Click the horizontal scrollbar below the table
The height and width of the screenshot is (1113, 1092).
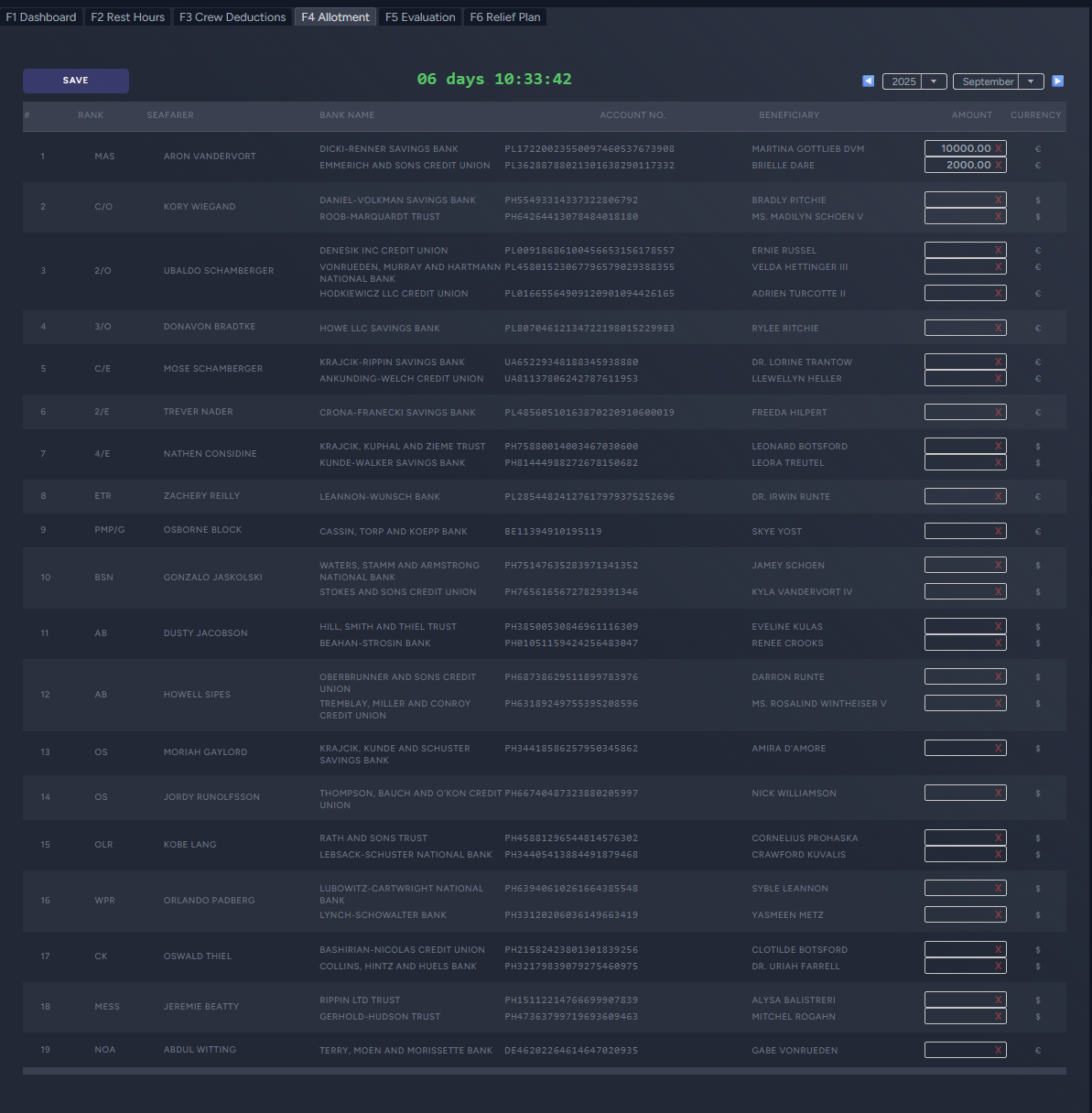point(544,1070)
